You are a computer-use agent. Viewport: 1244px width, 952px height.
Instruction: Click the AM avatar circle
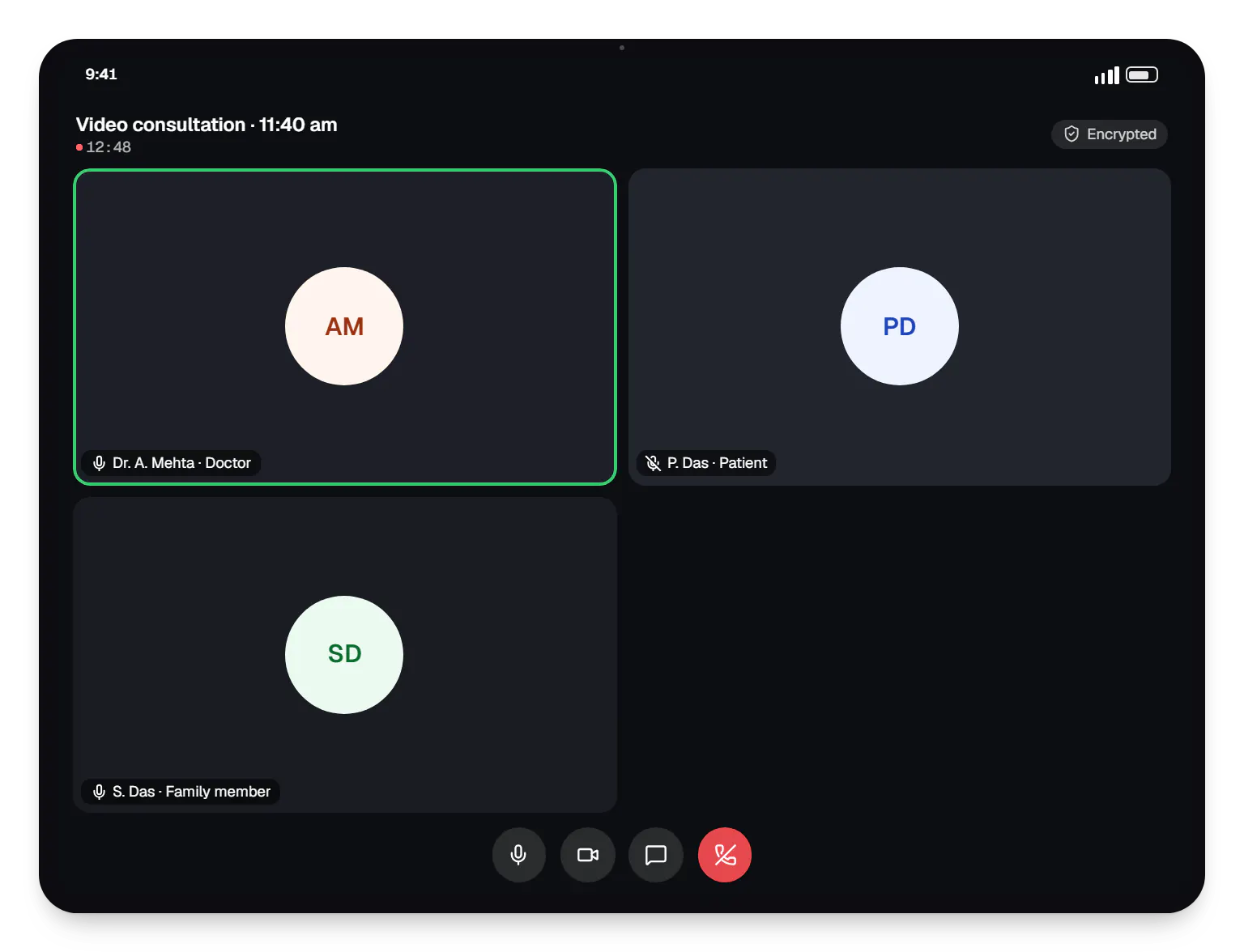tap(344, 326)
